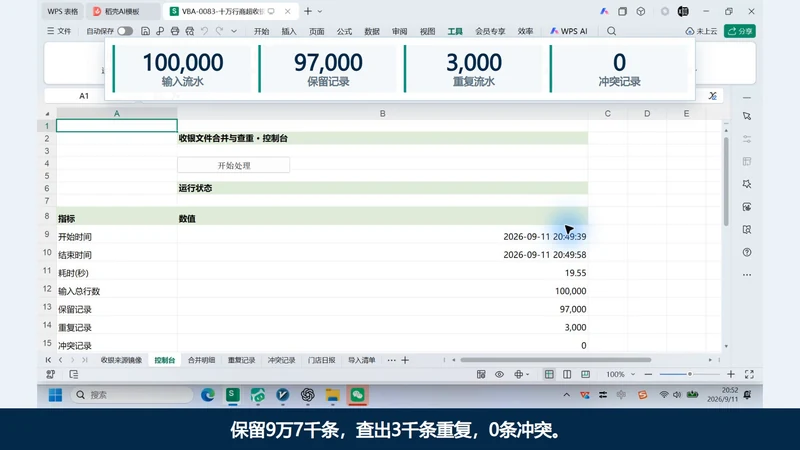800x450 pixels.
Task: Open the 页面 ribbon tab
Action: pos(316,31)
